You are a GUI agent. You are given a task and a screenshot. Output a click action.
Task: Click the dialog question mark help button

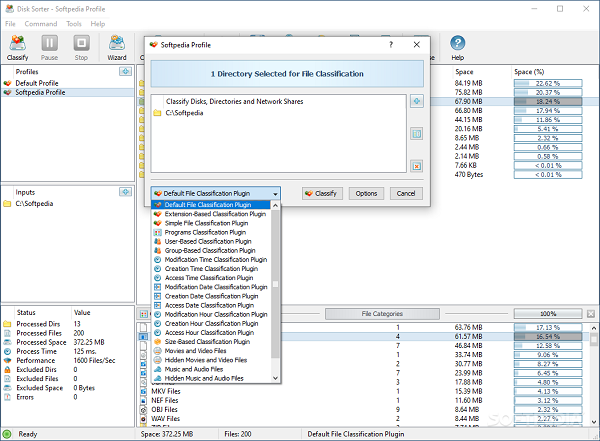pos(391,45)
